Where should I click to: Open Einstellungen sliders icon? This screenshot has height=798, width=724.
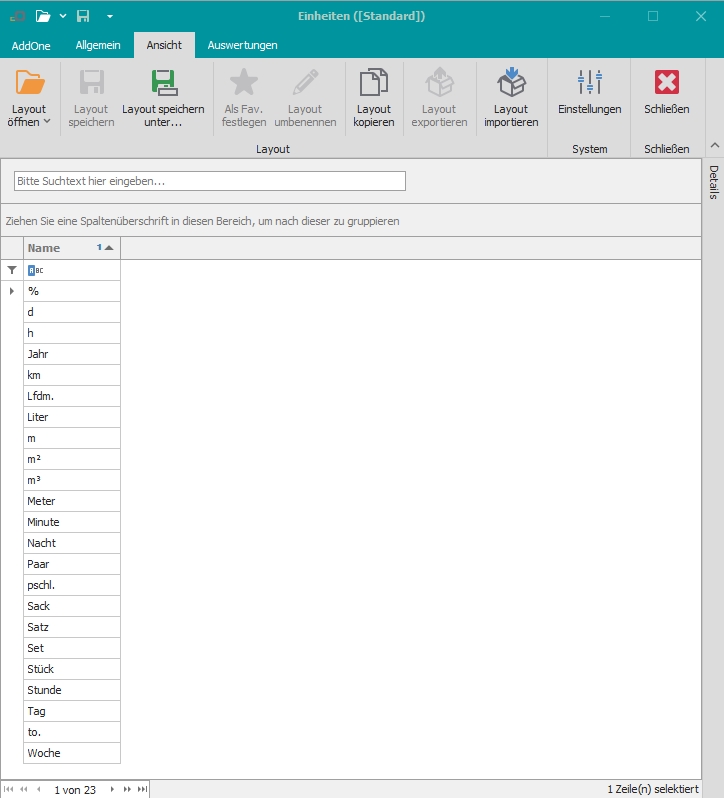589,84
